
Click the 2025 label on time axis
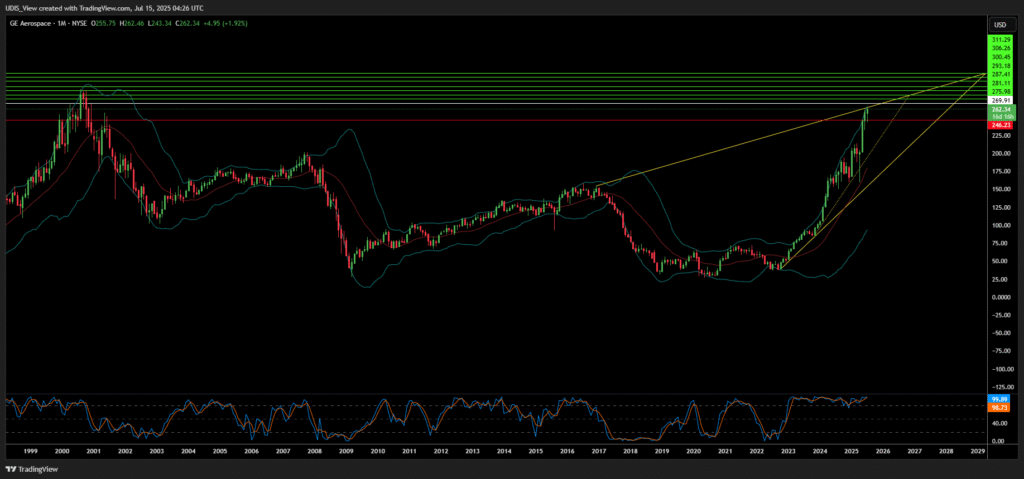tap(851, 452)
